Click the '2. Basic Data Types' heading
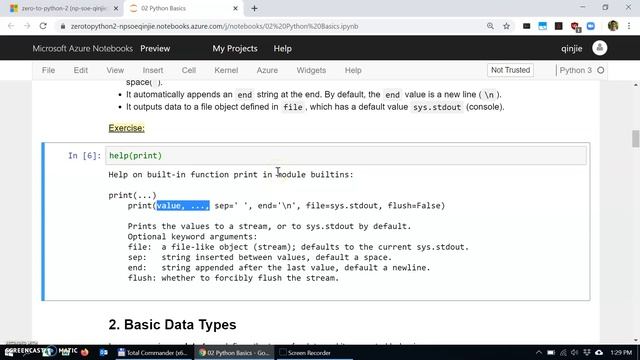The height and width of the screenshot is (360, 640). (x=172, y=324)
